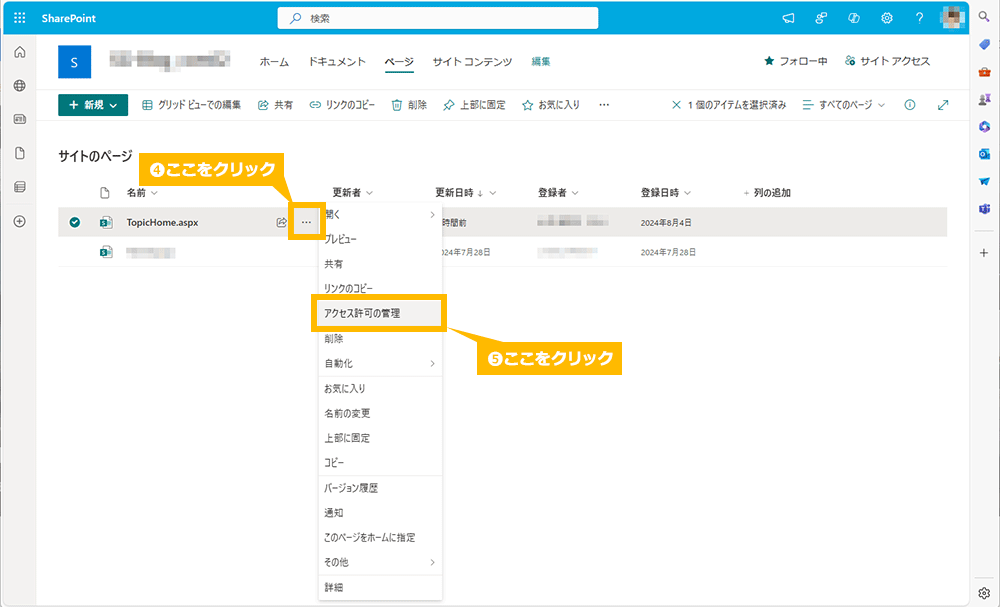Choose アクセス許可の管理 in context menu
The image size is (1000, 607).
coord(380,314)
